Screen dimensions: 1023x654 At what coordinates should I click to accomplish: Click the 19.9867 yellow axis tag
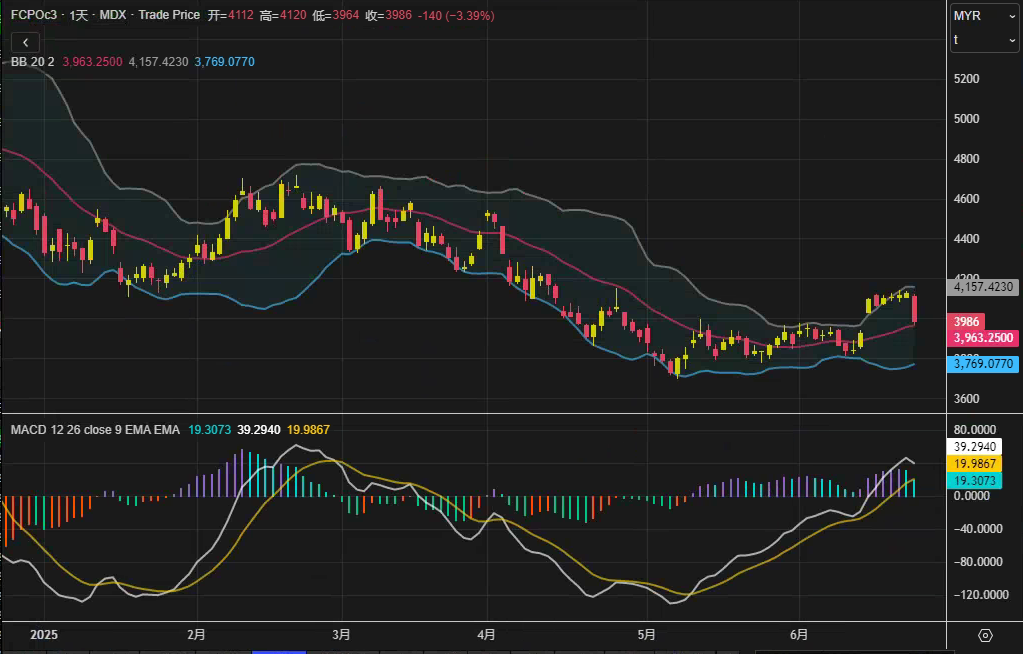pyautogui.click(x=974, y=463)
